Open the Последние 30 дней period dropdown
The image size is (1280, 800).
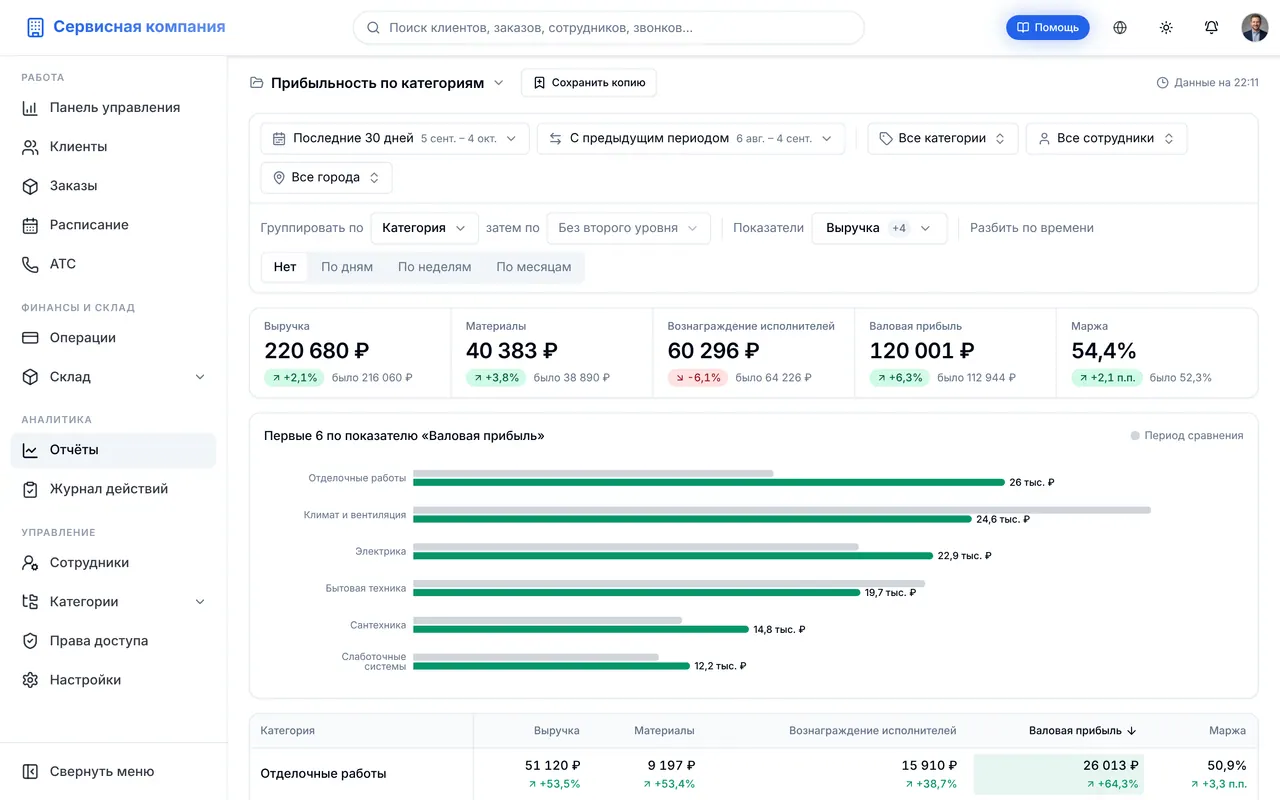(395, 138)
